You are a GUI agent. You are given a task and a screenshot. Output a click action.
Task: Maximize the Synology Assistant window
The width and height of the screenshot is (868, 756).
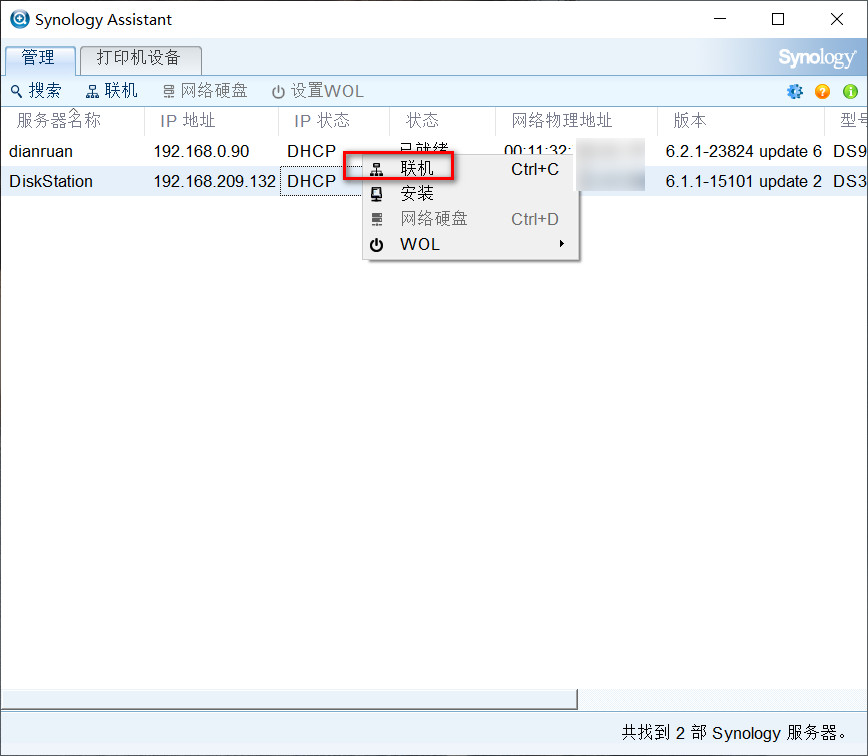pos(778,19)
